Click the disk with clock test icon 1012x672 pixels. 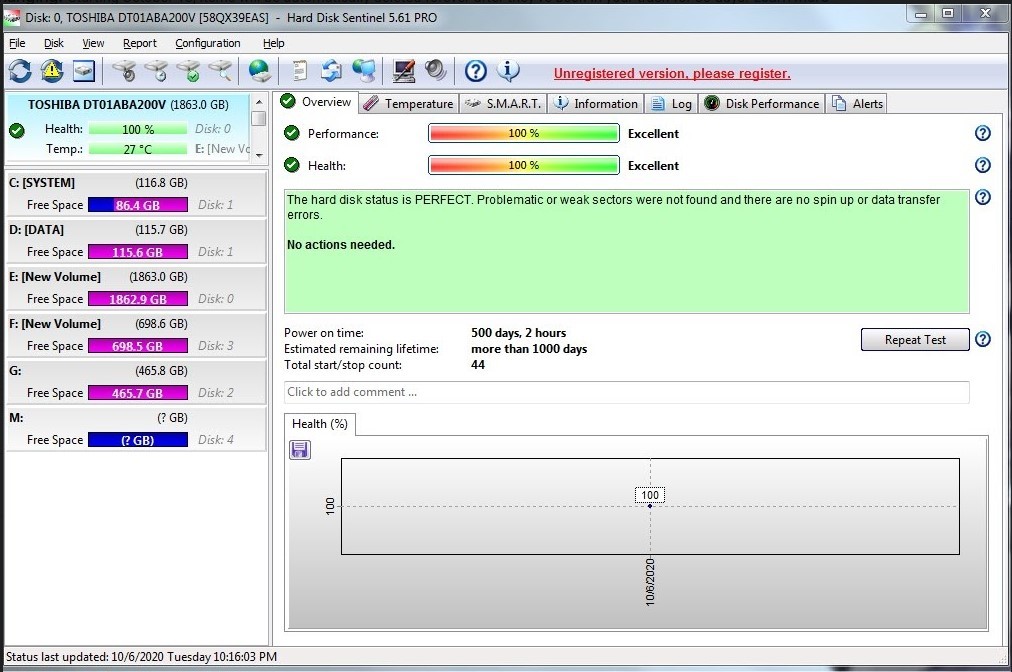pyautogui.click(x=157, y=71)
